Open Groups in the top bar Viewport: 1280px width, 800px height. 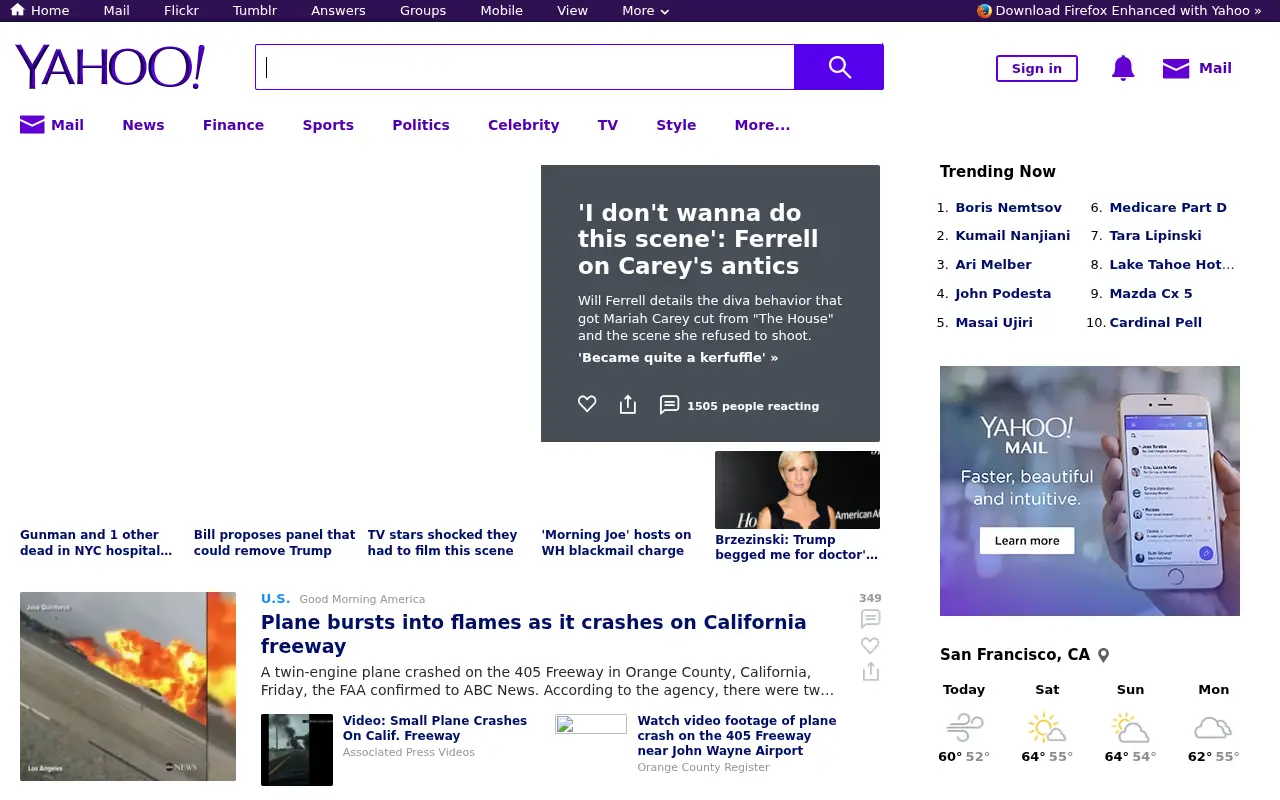423,10
